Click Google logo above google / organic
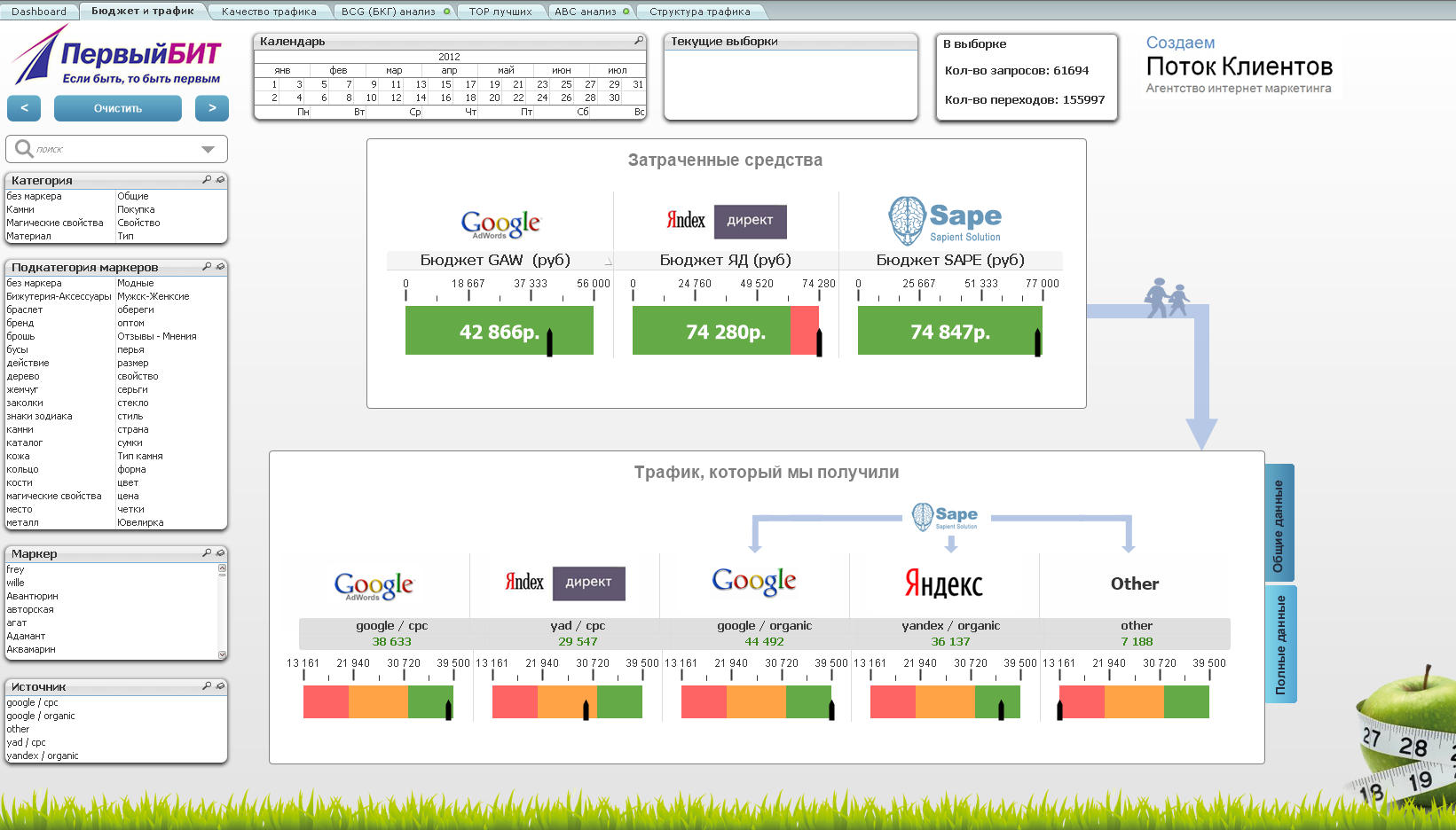Image resolution: width=1456 pixels, height=830 pixels. point(754,582)
